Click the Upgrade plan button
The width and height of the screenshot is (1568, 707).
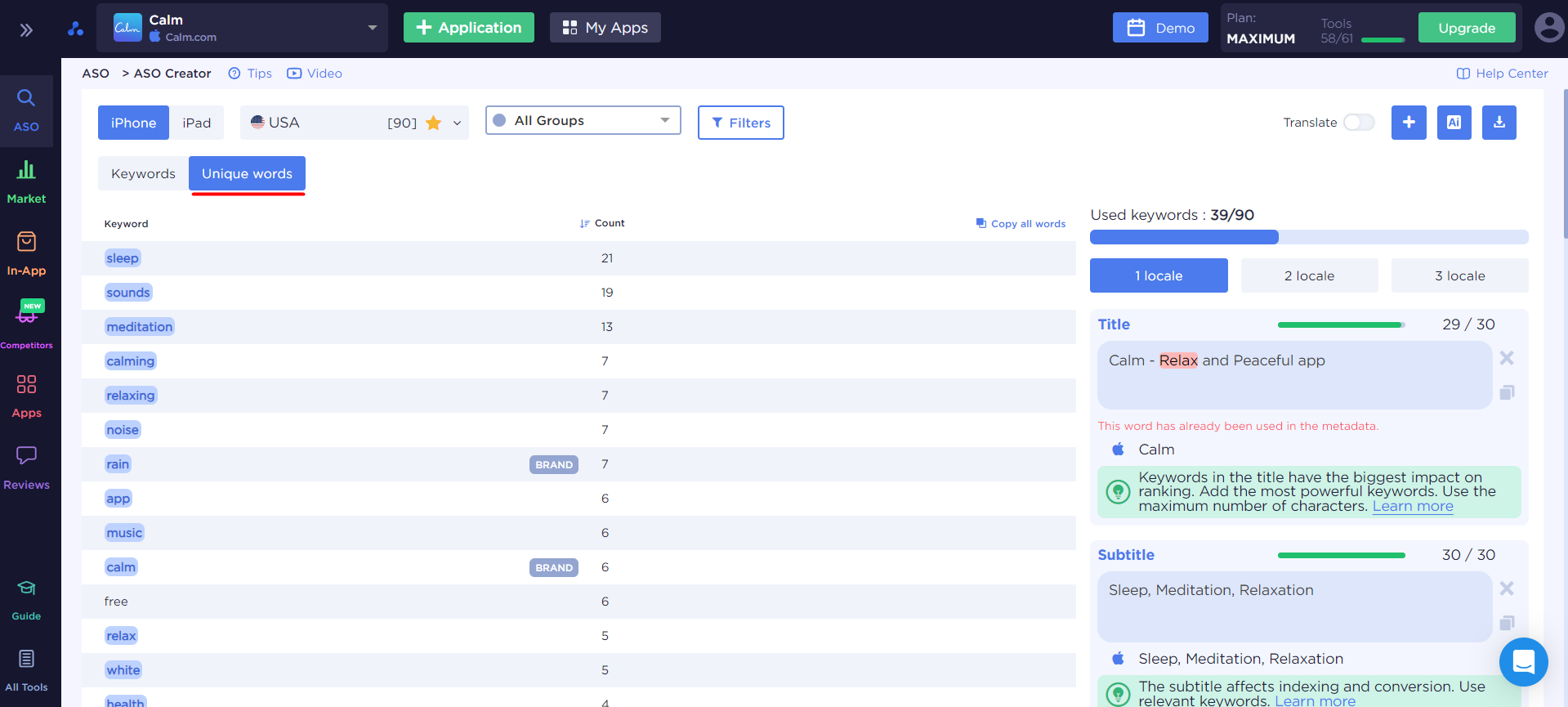(x=1467, y=27)
